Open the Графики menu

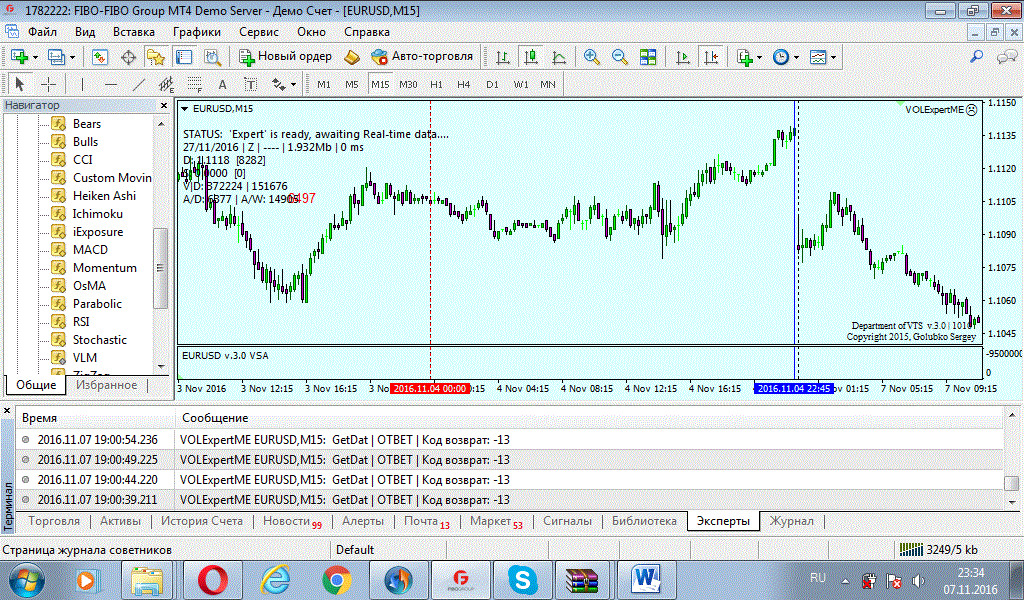point(197,32)
